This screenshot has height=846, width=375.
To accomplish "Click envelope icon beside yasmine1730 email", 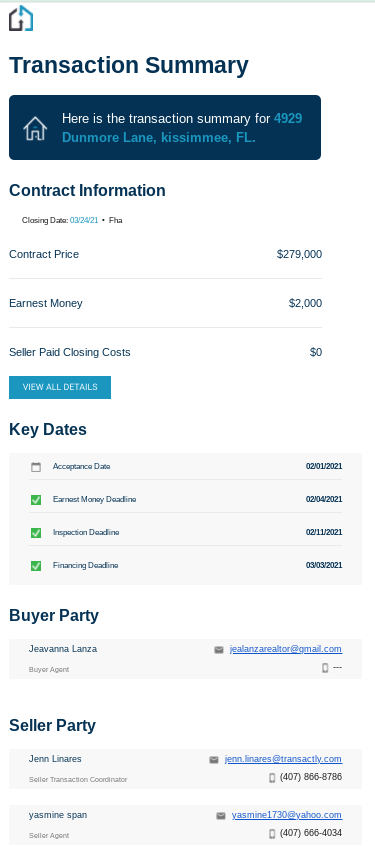I will 221,816.
